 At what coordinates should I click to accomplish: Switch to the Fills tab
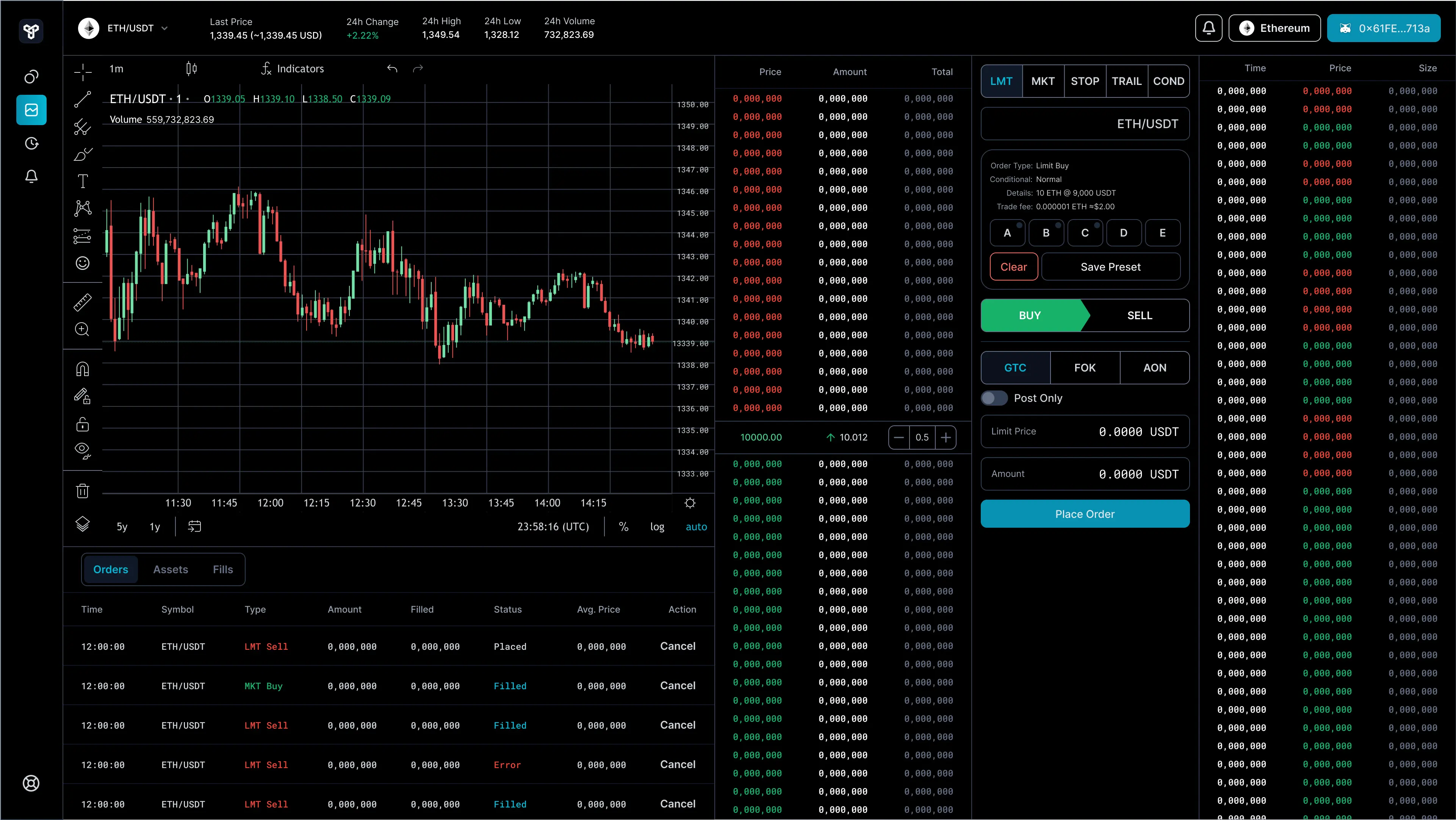pos(223,569)
